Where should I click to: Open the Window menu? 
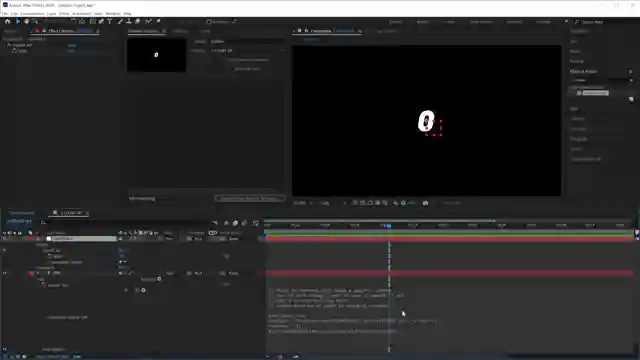pos(113,13)
